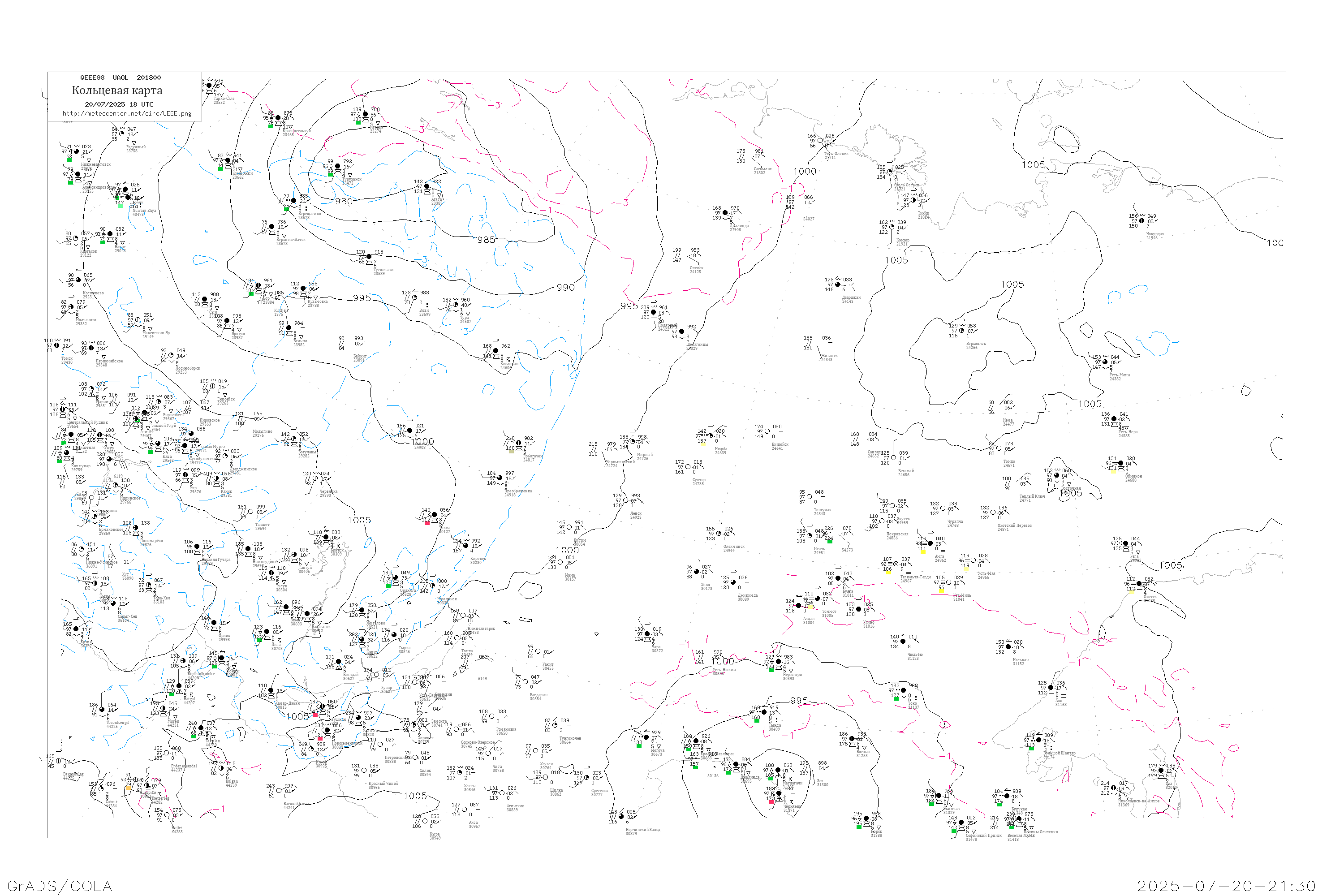Click the Усть-Оленек empty station circle

820,141
